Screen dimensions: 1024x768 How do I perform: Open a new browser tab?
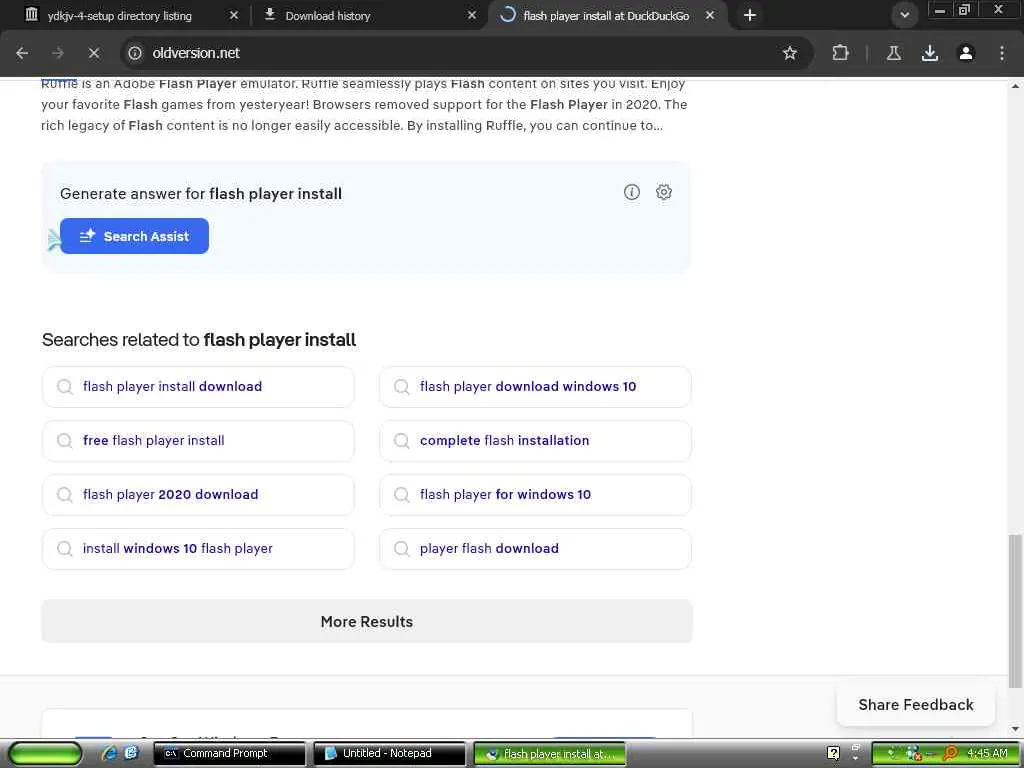[x=750, y=15]
